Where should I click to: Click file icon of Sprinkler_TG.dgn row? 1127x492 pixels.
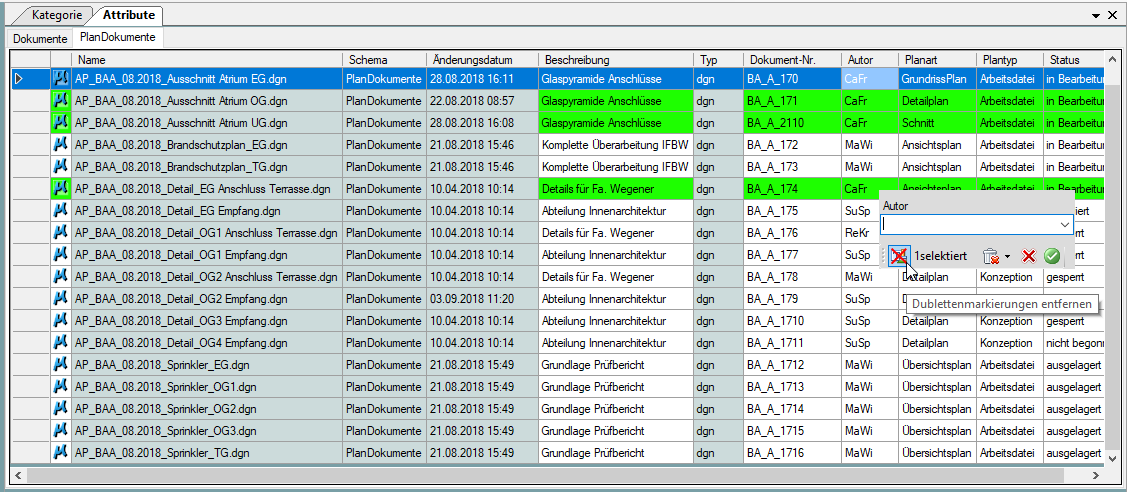[61, 453]
